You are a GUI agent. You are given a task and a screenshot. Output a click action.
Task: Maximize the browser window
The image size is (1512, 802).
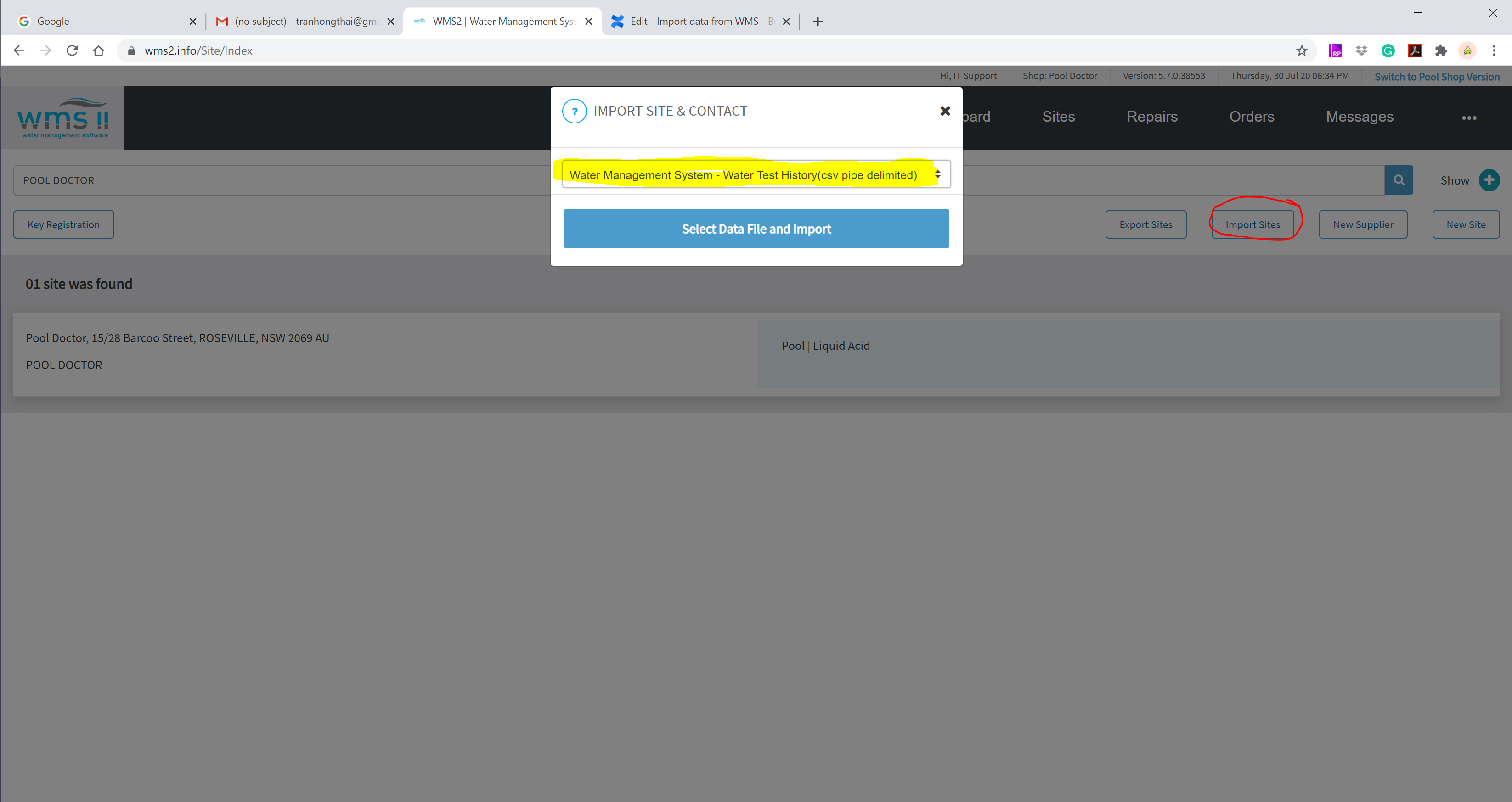pos(1455,12)
